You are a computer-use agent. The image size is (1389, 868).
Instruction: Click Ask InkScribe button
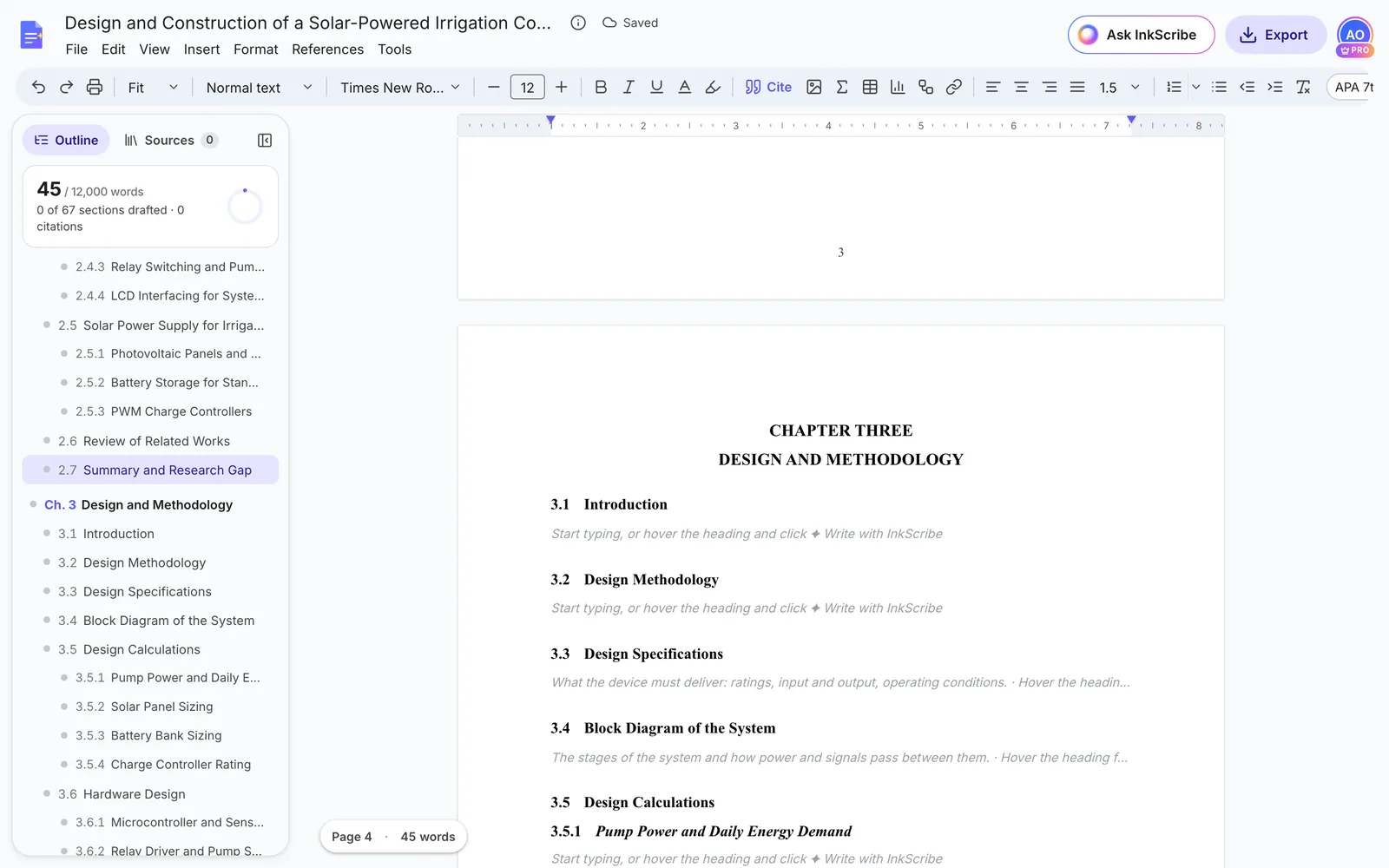tap(1141, 35)
